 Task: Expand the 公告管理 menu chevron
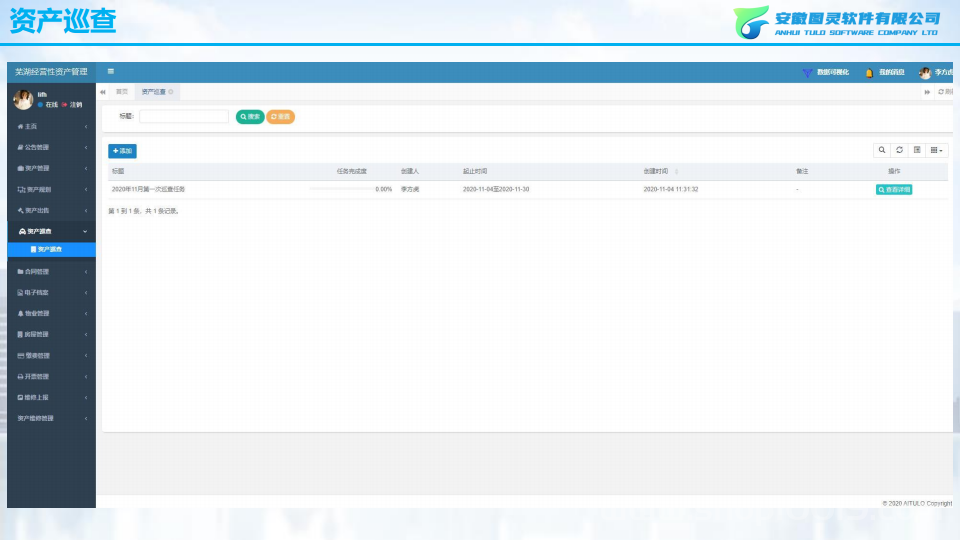click(x=86, y=148)
